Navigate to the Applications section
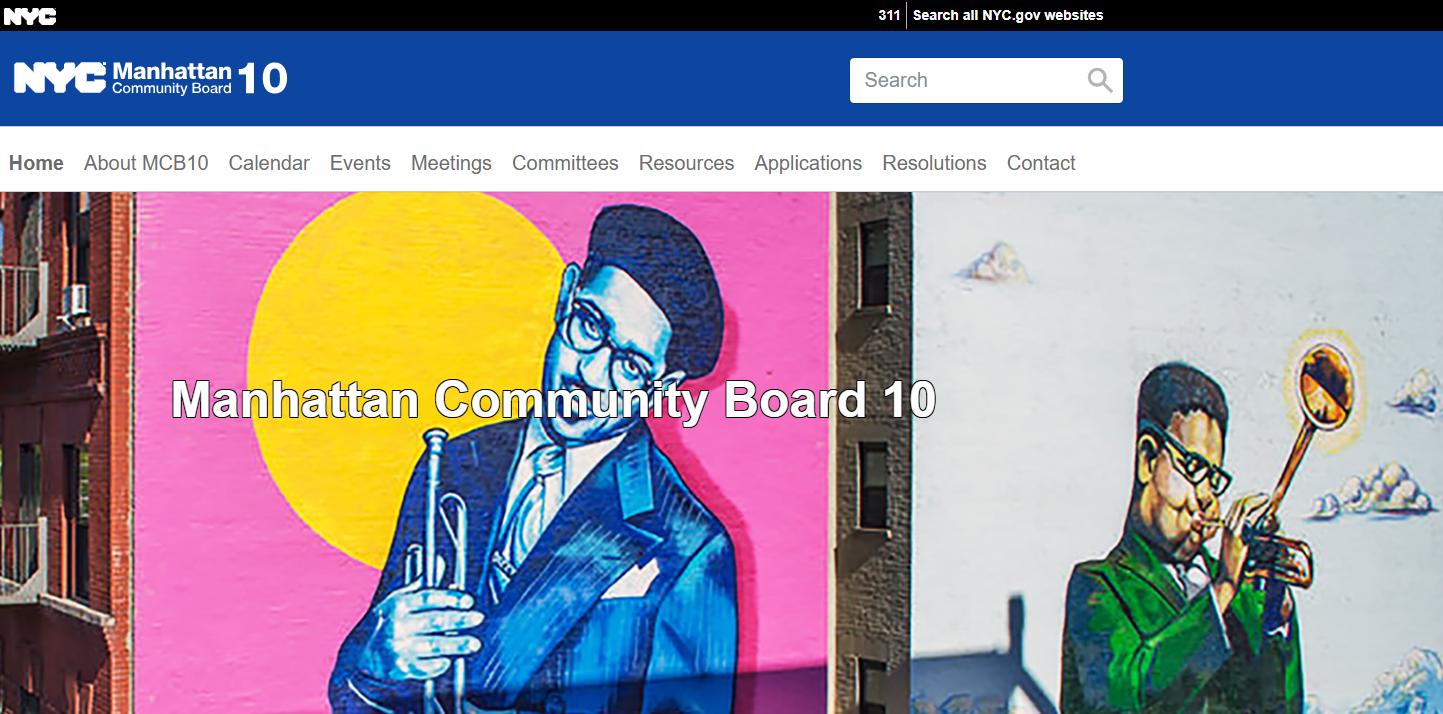1443x714 pixels. click(808, 162)
